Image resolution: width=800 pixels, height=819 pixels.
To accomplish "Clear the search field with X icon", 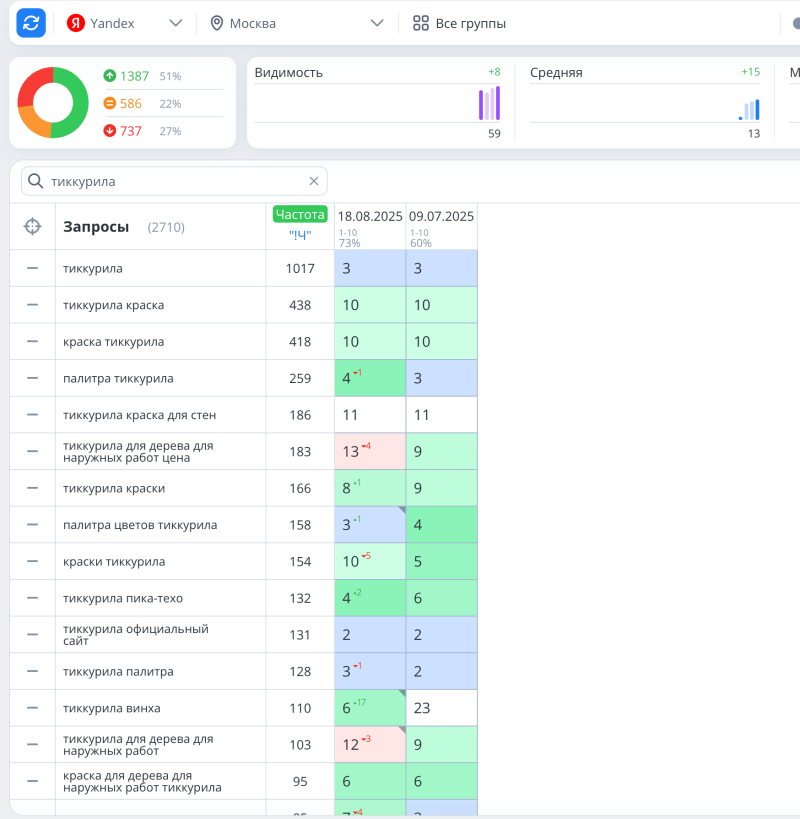I will 313,181.
